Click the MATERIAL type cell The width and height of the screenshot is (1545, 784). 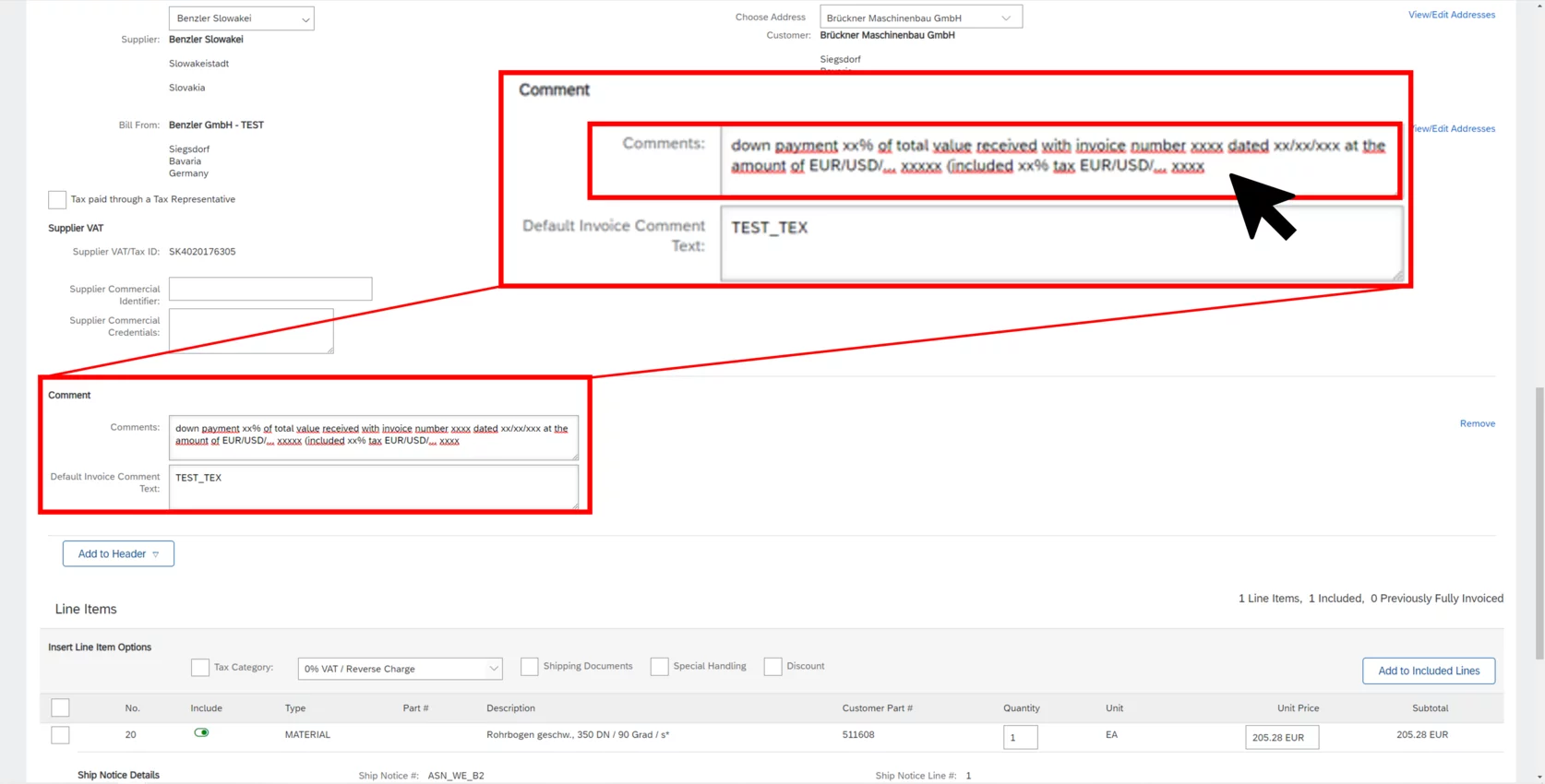point(307,735)
